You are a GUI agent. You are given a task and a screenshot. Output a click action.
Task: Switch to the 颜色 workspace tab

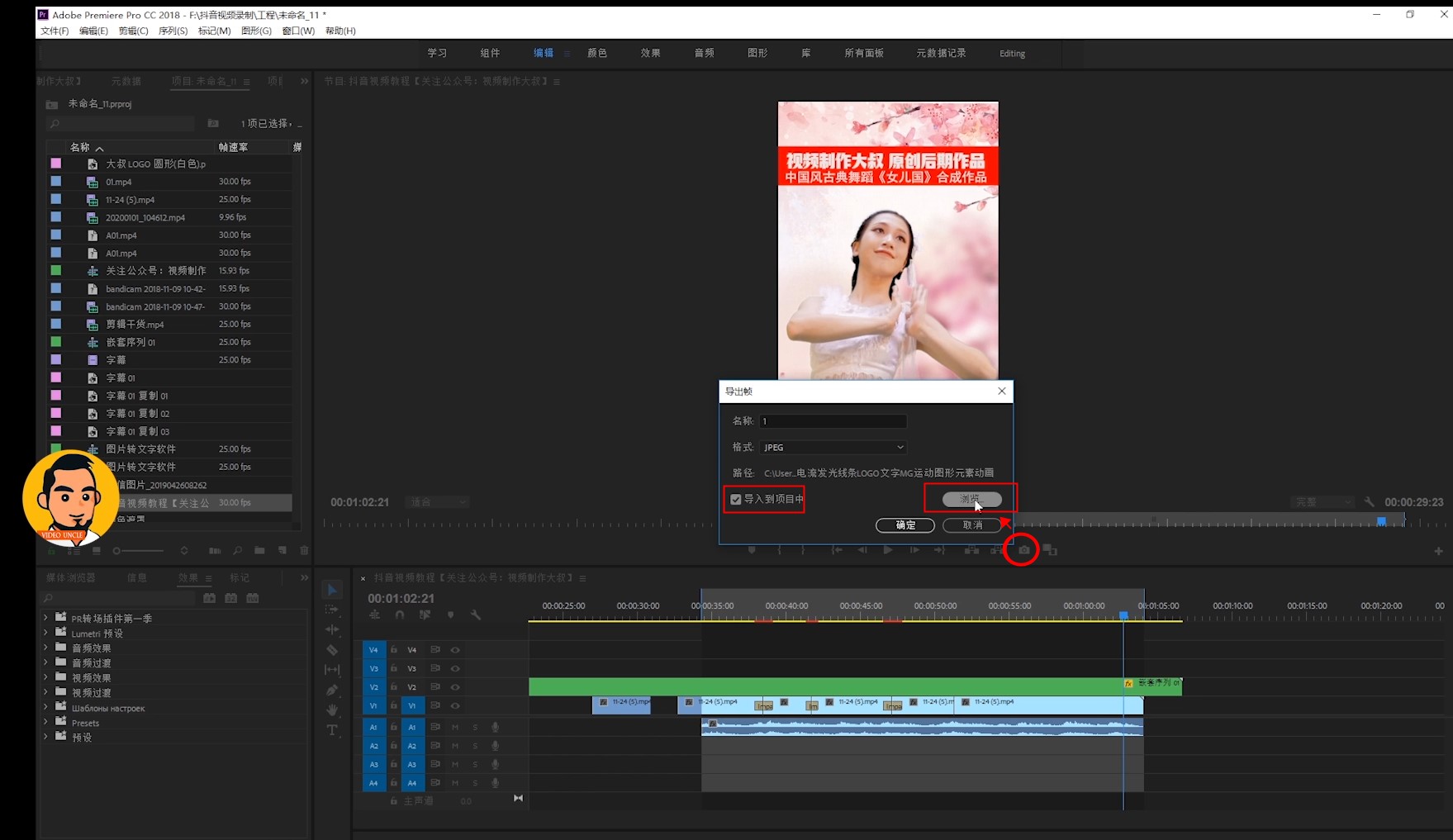597,53
